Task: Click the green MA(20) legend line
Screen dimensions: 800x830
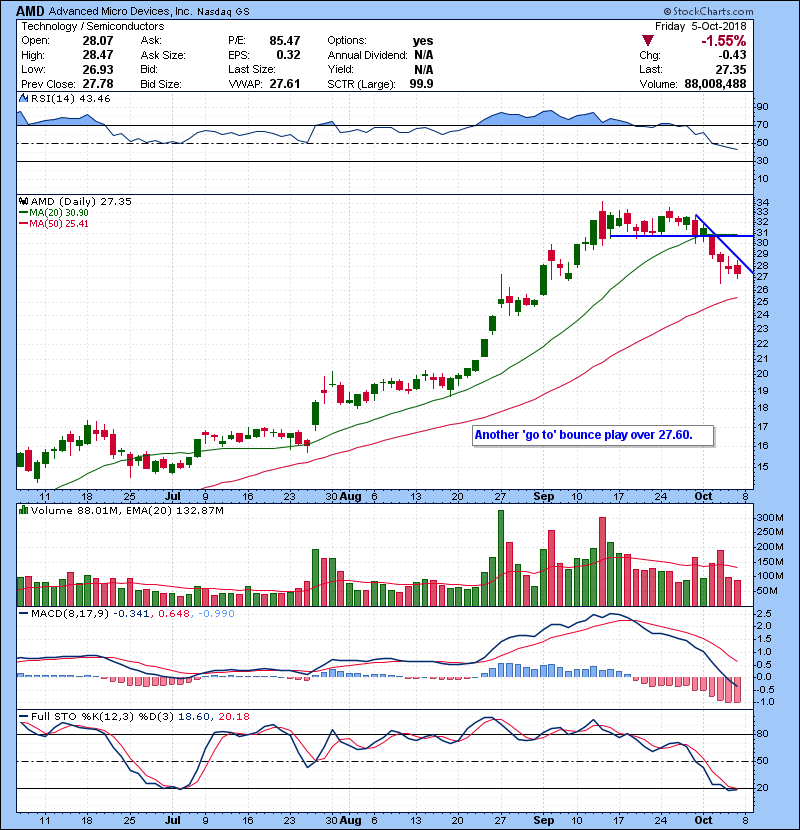Action: pos(23,213)
